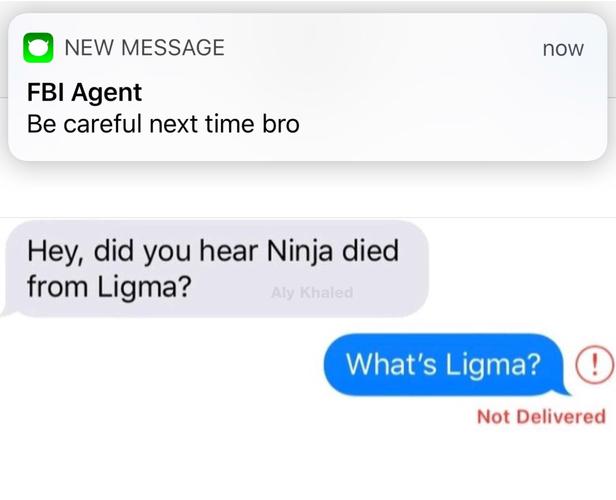Tap the 'Not Delivered' status text
This screenshot has height=500, width=616.
click(541, 416)
